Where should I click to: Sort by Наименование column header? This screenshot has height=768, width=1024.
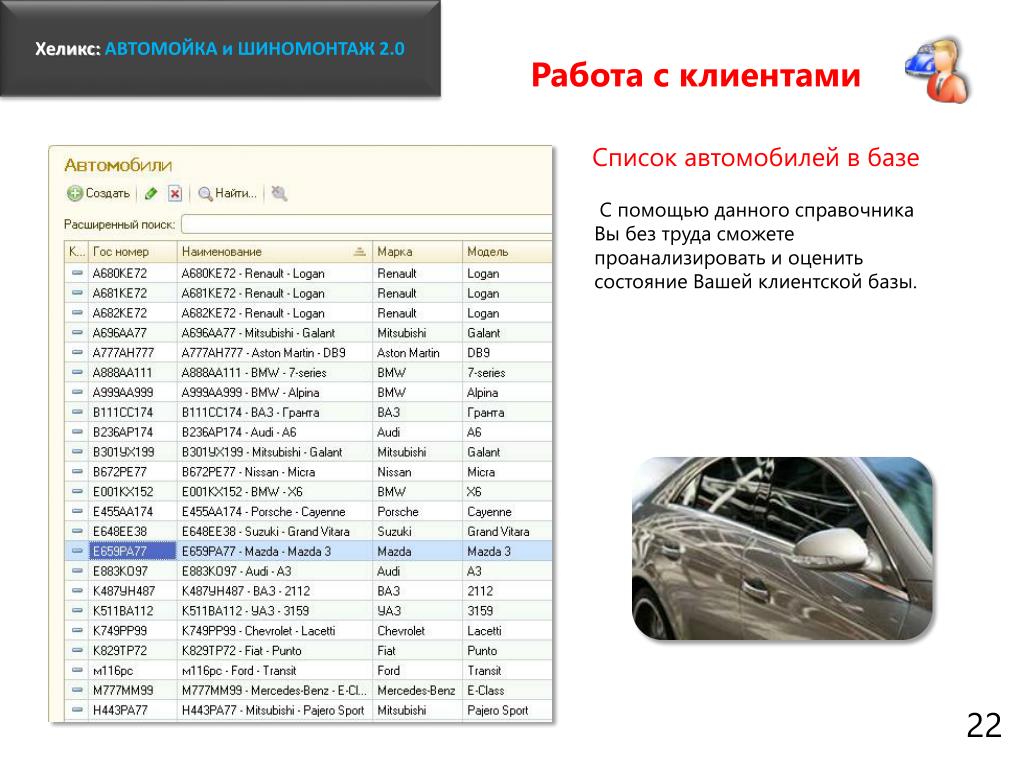(x=274, y=251)
